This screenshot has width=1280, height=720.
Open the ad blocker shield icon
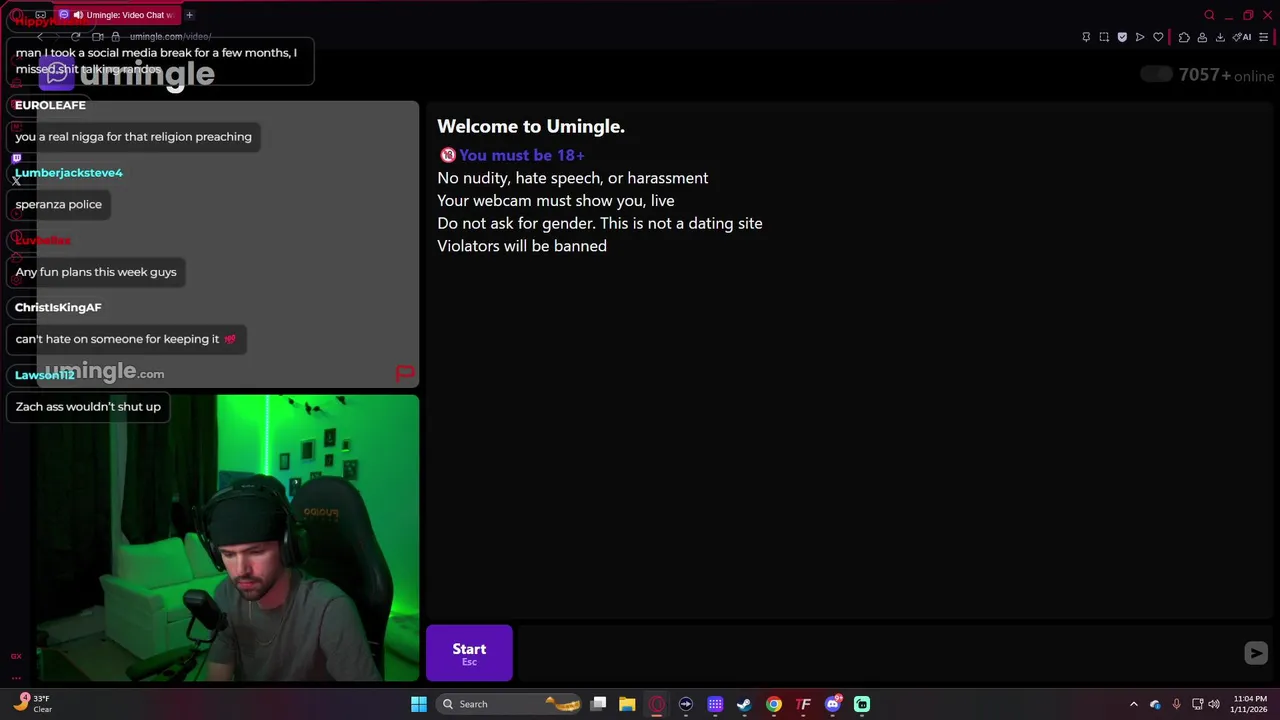coord(1122,37)
